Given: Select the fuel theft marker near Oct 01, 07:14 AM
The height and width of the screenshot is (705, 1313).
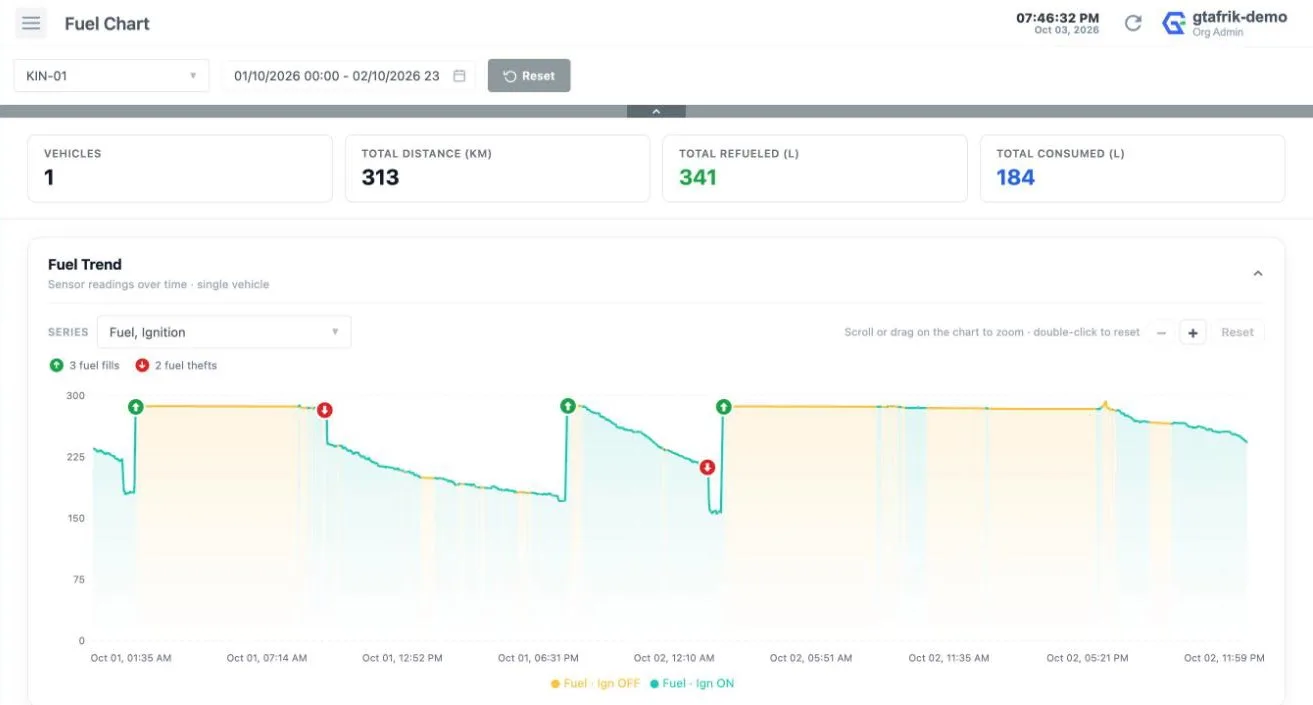Looking at the screenshot, I should (324, 410).
